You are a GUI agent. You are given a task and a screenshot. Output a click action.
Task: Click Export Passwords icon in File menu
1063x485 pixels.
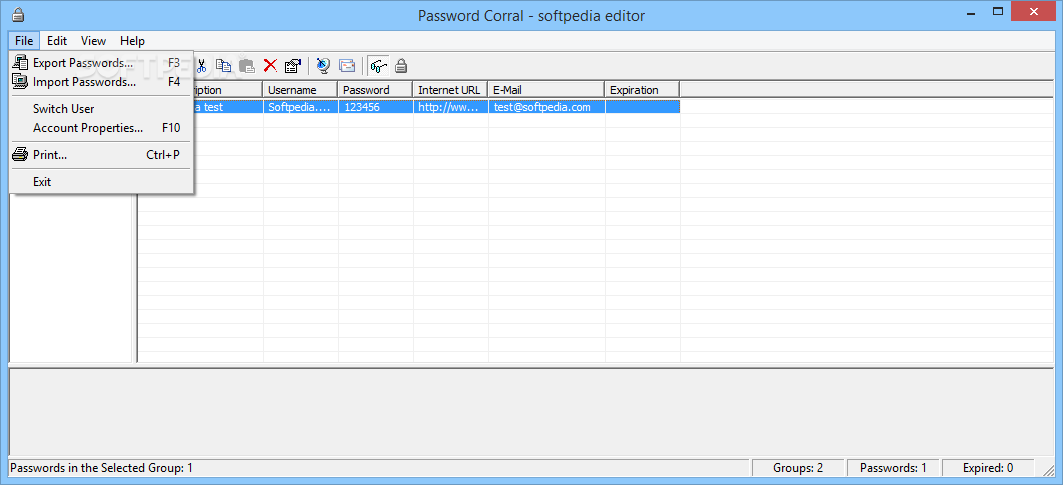click(20, 63)
